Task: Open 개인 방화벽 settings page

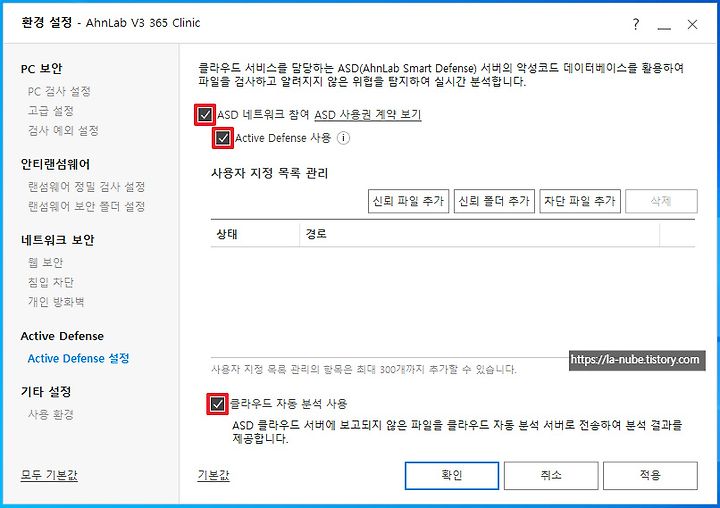Action: point(56,302)
